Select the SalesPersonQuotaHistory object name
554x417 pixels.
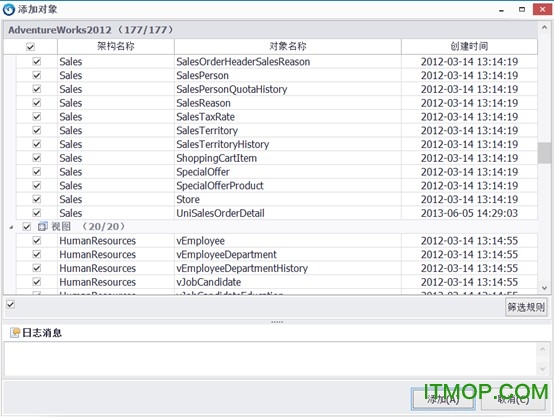click(232, 89)
